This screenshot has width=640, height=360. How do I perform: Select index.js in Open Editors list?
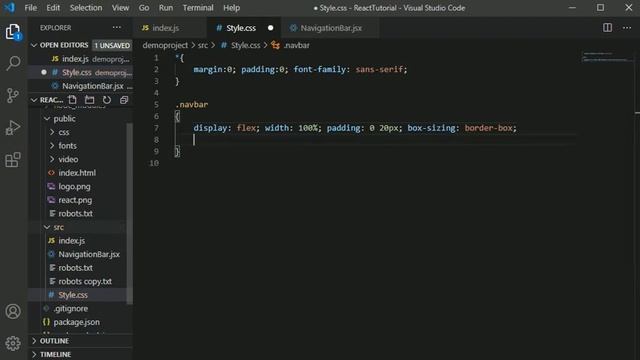[80, 59]
